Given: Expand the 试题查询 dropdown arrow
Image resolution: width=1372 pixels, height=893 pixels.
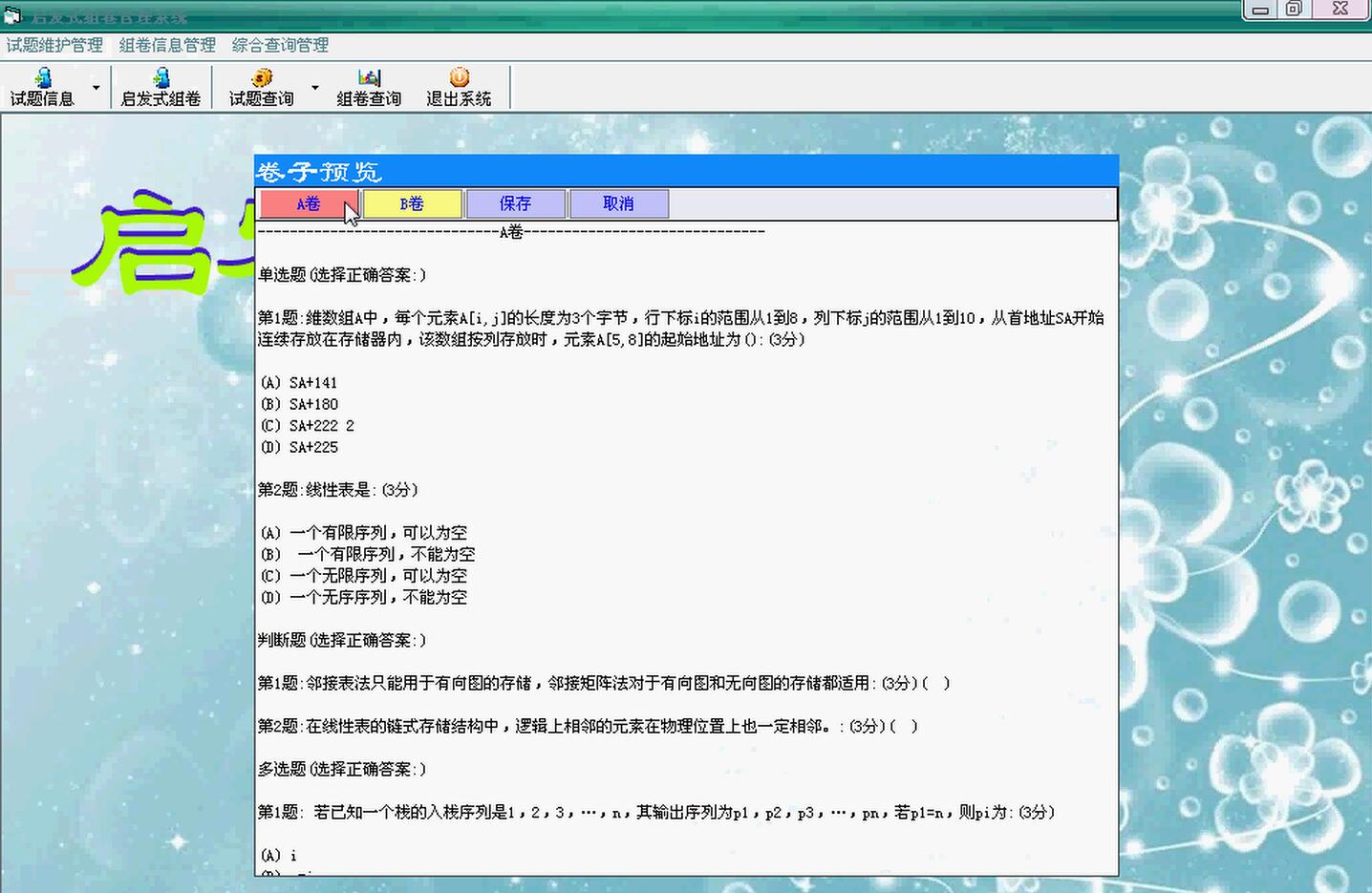Looking at the screenshot, I should (314, 88).
